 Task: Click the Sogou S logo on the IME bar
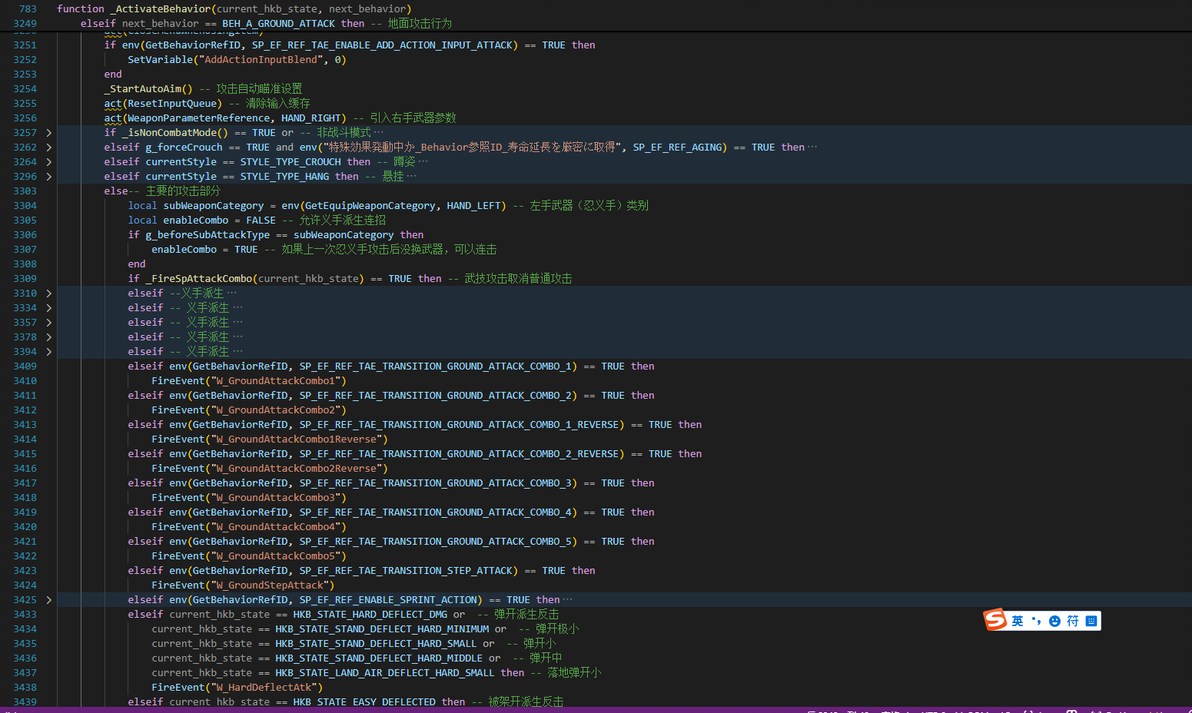coord(994,620)
